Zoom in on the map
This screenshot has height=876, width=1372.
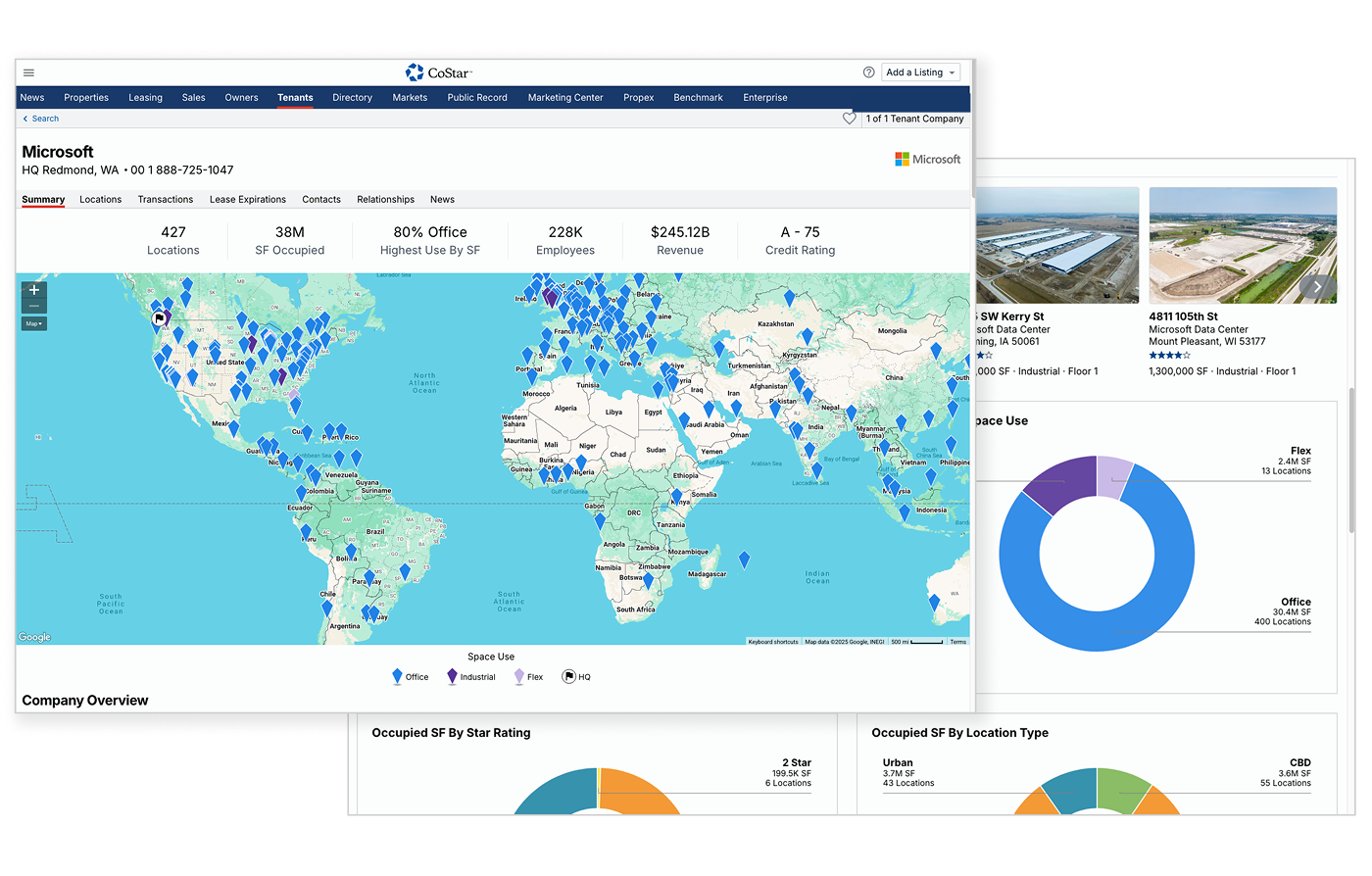tap(34, 290)
